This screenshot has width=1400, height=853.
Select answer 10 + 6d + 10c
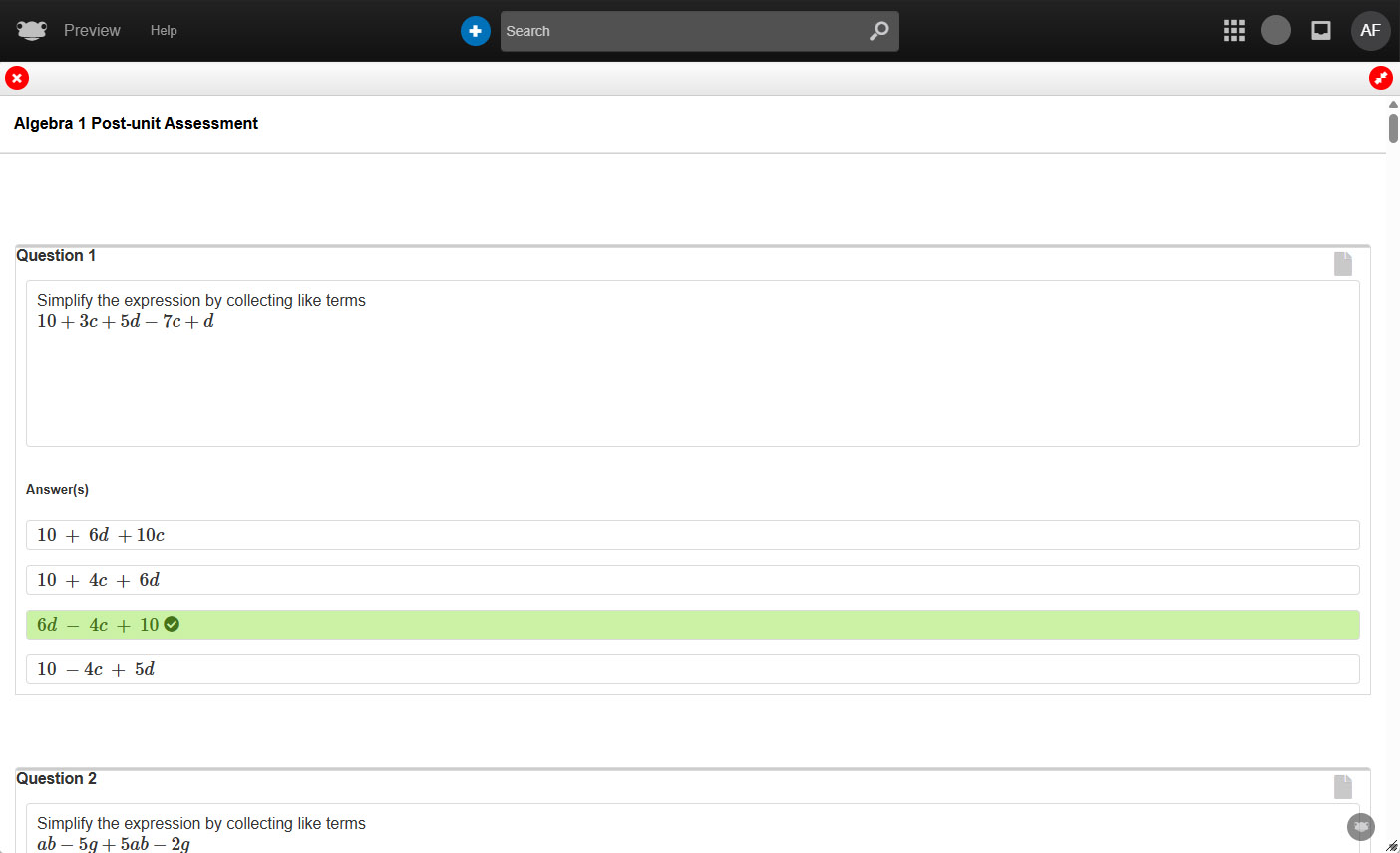click(x=692, y=535)
